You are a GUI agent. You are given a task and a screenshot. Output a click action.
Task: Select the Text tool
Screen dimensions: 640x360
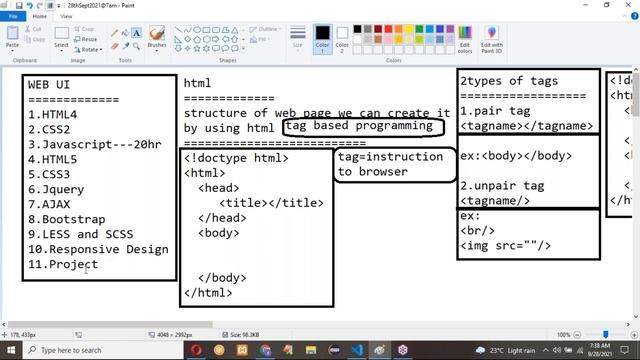pyautogui.click(x=136, y=33)
